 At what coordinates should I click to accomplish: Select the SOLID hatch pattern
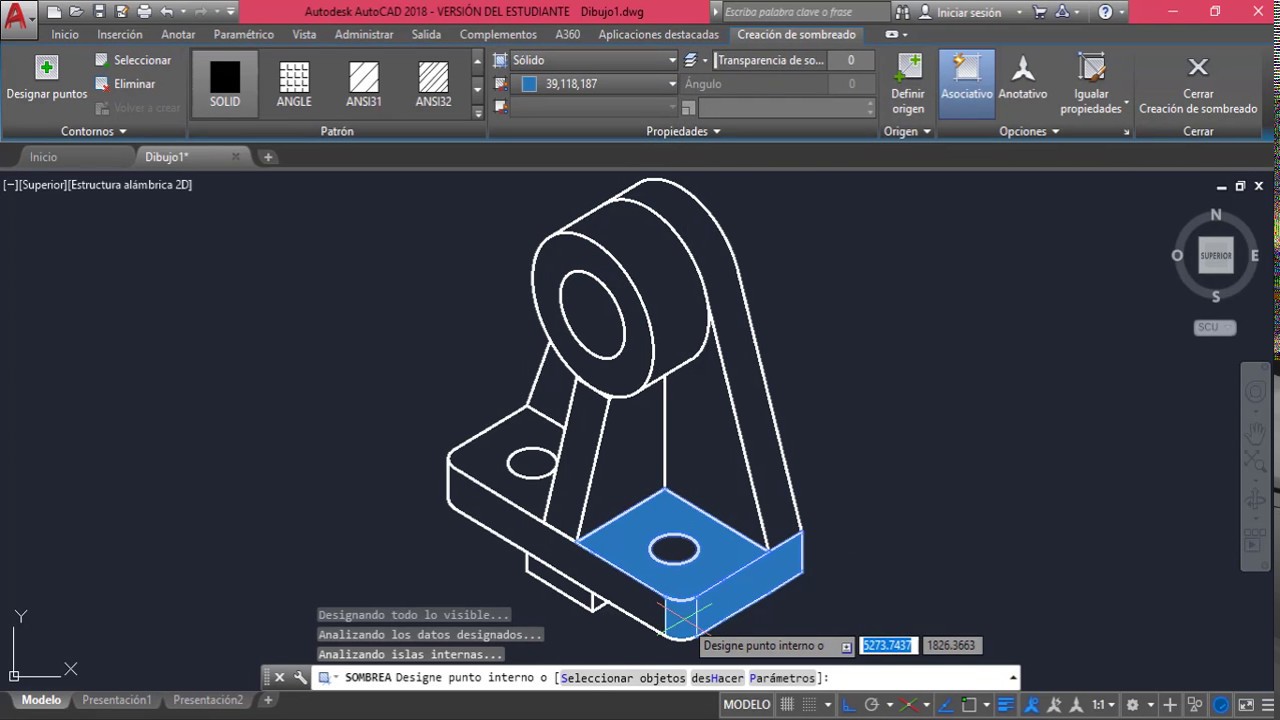225,84
